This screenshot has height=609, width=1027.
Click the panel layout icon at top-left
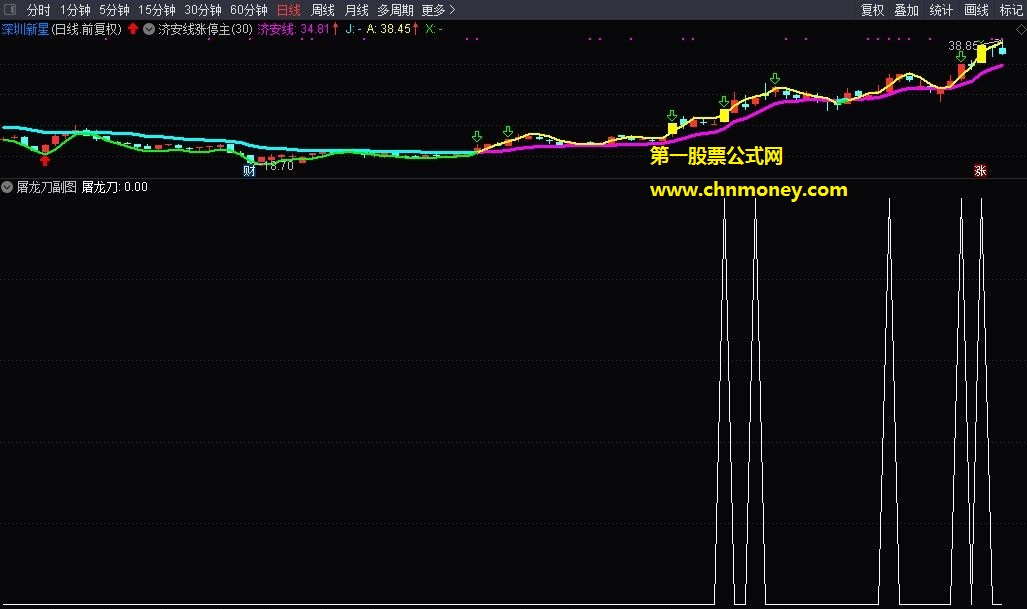10,9
